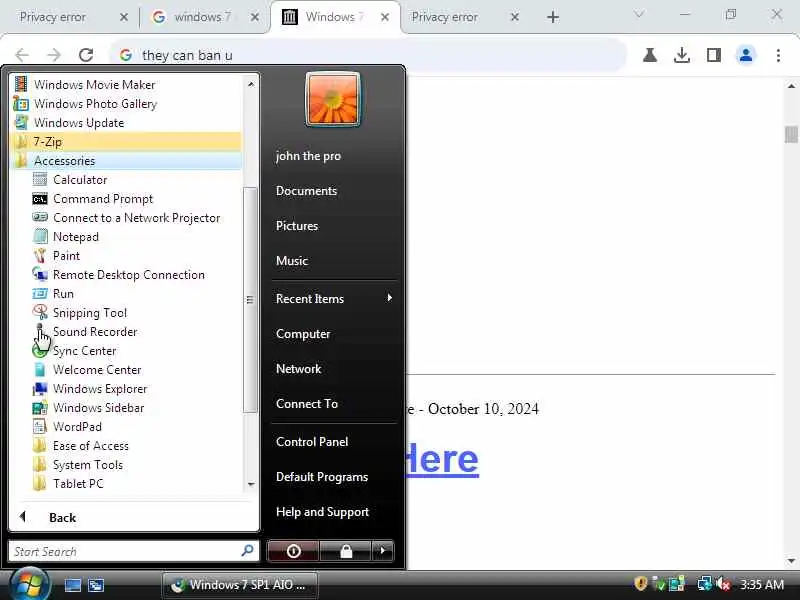Open john the pro user folder
The height and width of the screenshot is (600, 800).
coord(308,156)
